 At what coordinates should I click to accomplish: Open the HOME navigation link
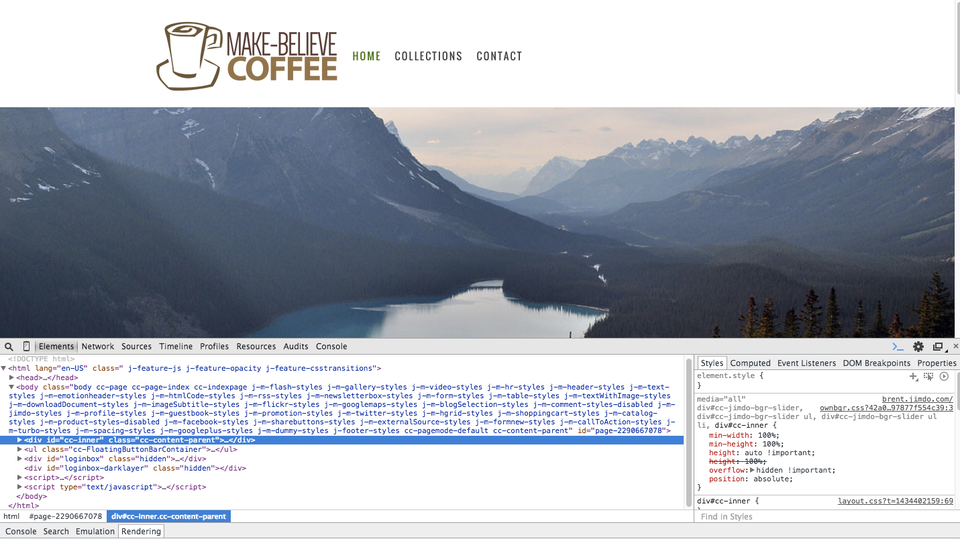(366, 56)
